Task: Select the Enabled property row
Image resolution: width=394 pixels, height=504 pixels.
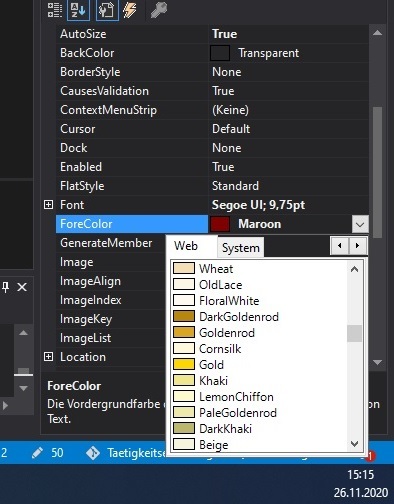Action: [x=212, y=167]
